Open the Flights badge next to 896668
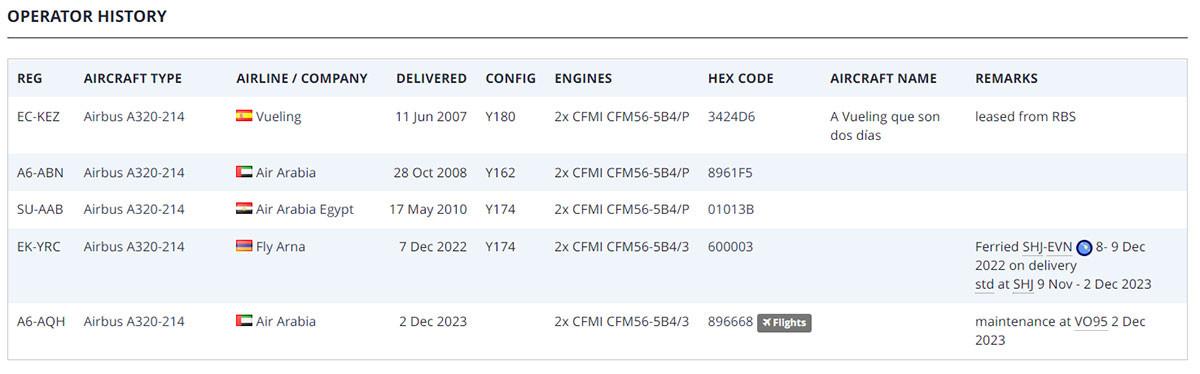 click(x=784, y=322)
